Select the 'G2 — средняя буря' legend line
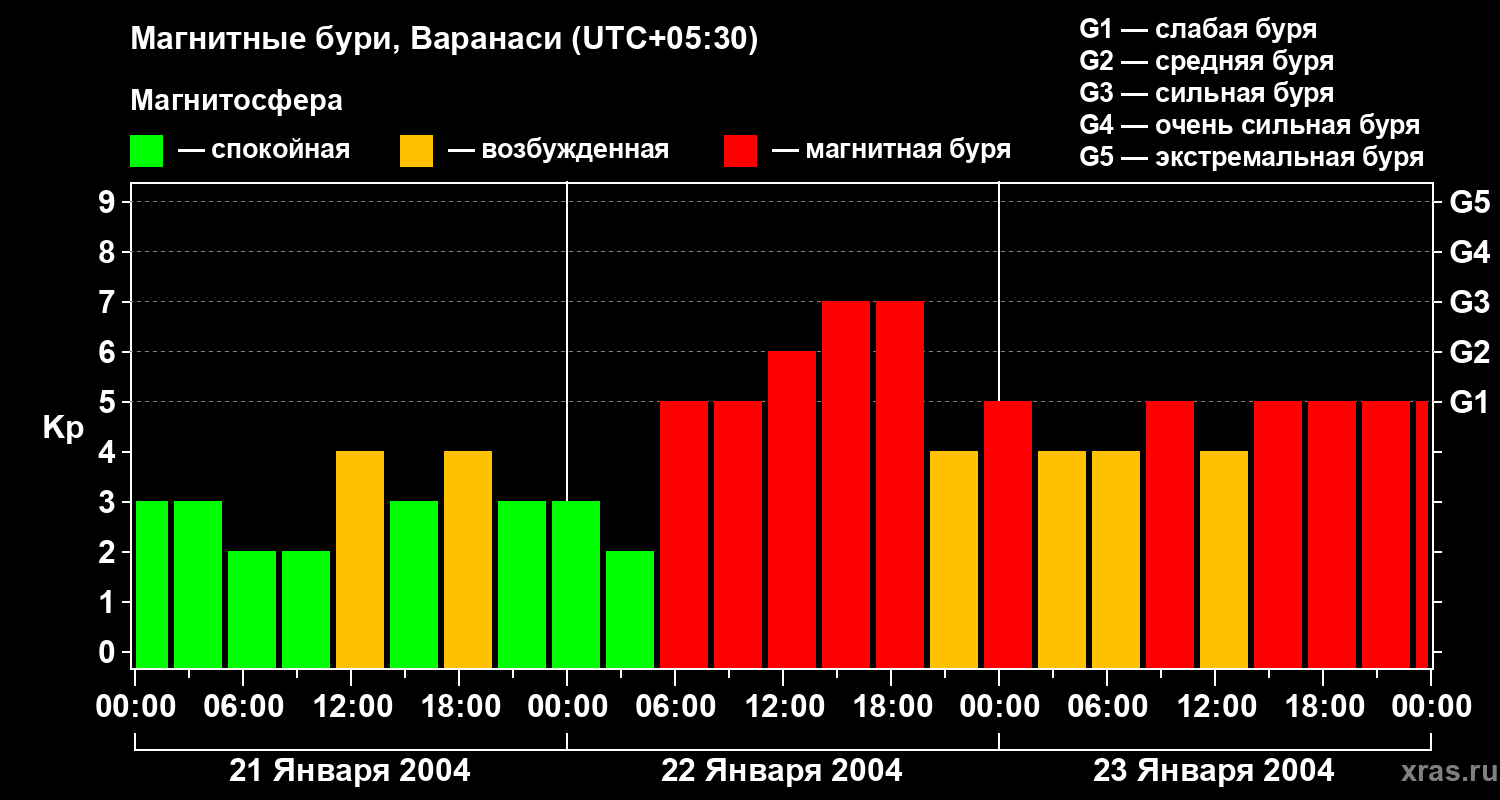This screenshot has width=1500, height=800. coord(1206,61)
